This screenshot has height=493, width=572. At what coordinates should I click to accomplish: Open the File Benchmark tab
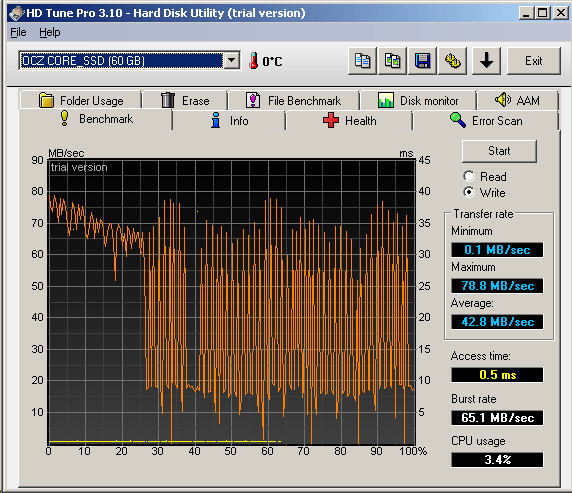point(294,100)
